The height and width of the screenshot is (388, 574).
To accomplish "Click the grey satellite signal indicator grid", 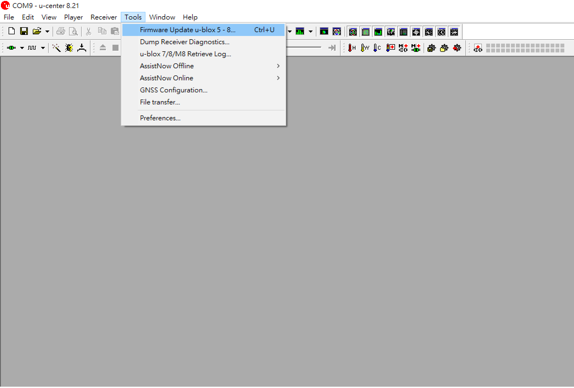I will 525,48.
